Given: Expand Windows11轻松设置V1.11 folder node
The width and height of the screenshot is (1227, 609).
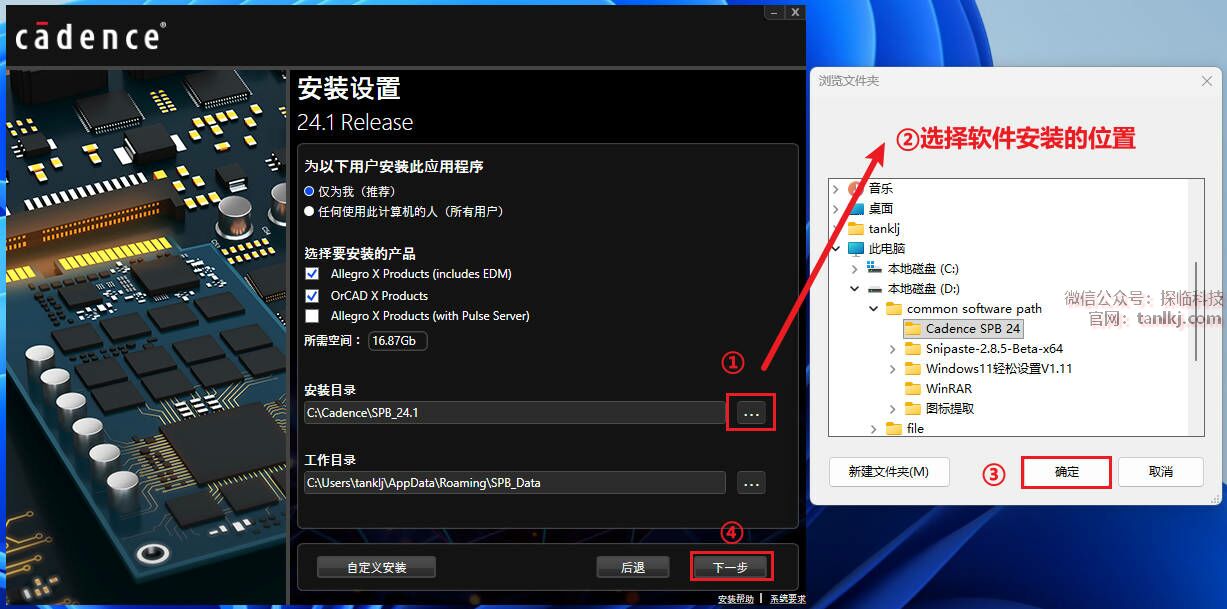Looking at the screenshot, I should [x=893, y=368].
